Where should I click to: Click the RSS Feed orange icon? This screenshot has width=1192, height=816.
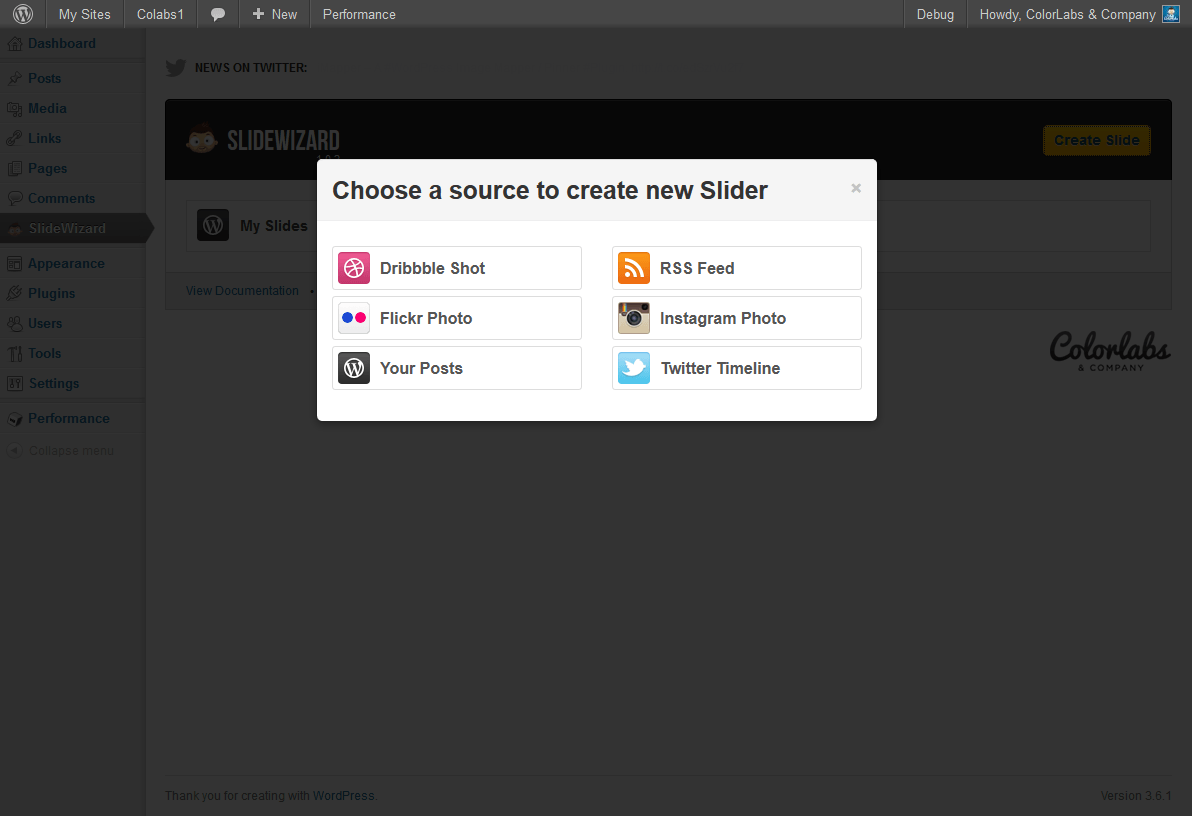tap(633, 268)
